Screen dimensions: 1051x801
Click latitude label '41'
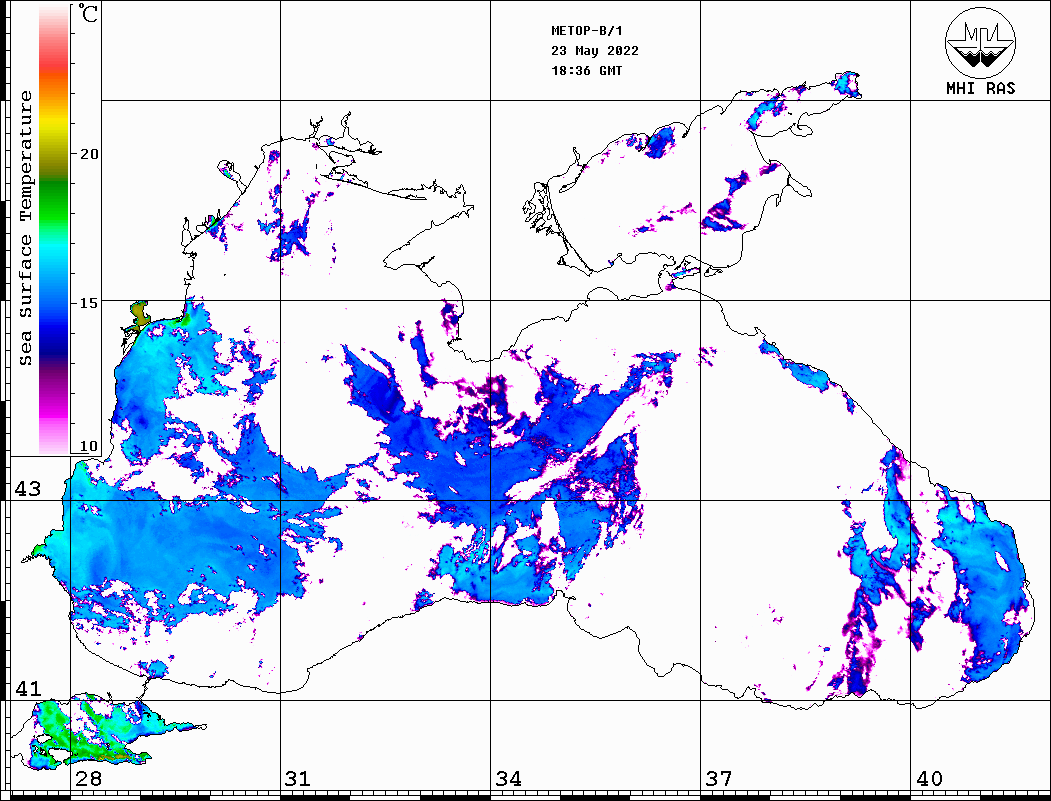tap(28, 689)
